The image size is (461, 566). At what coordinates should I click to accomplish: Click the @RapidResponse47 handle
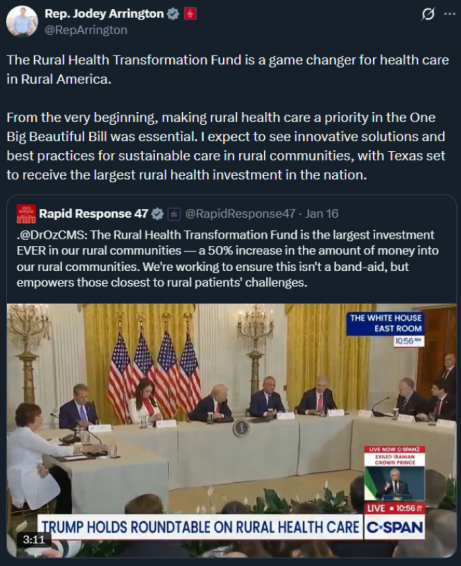click(x=240, y=214)
